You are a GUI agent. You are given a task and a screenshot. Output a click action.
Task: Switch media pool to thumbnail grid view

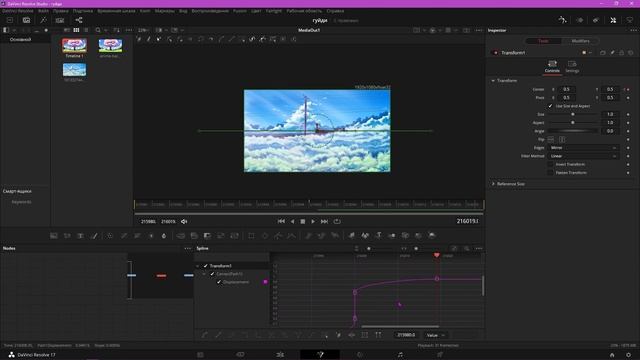point(76,30)
